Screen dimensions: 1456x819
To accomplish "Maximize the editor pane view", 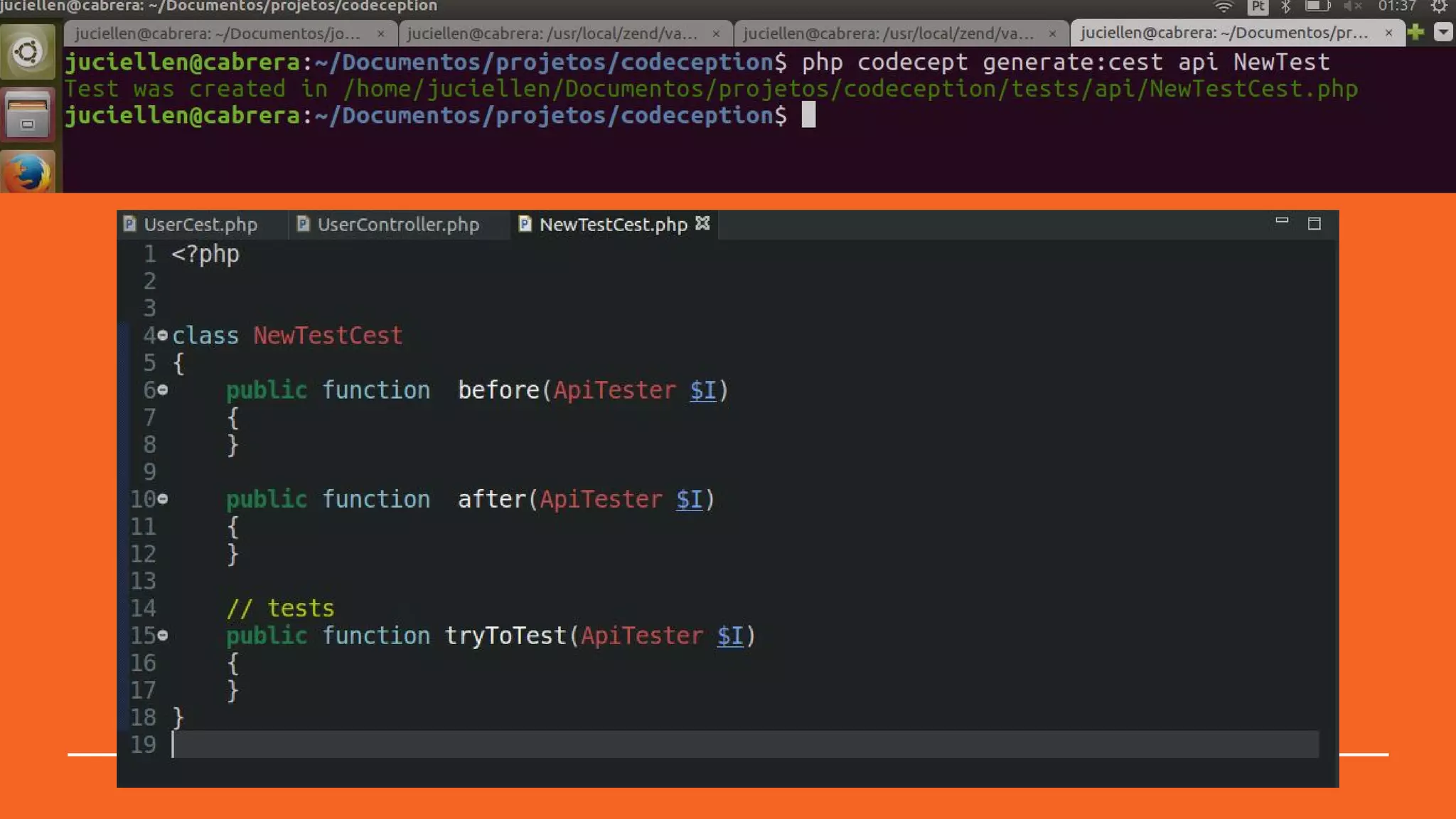I will 1314,223.
